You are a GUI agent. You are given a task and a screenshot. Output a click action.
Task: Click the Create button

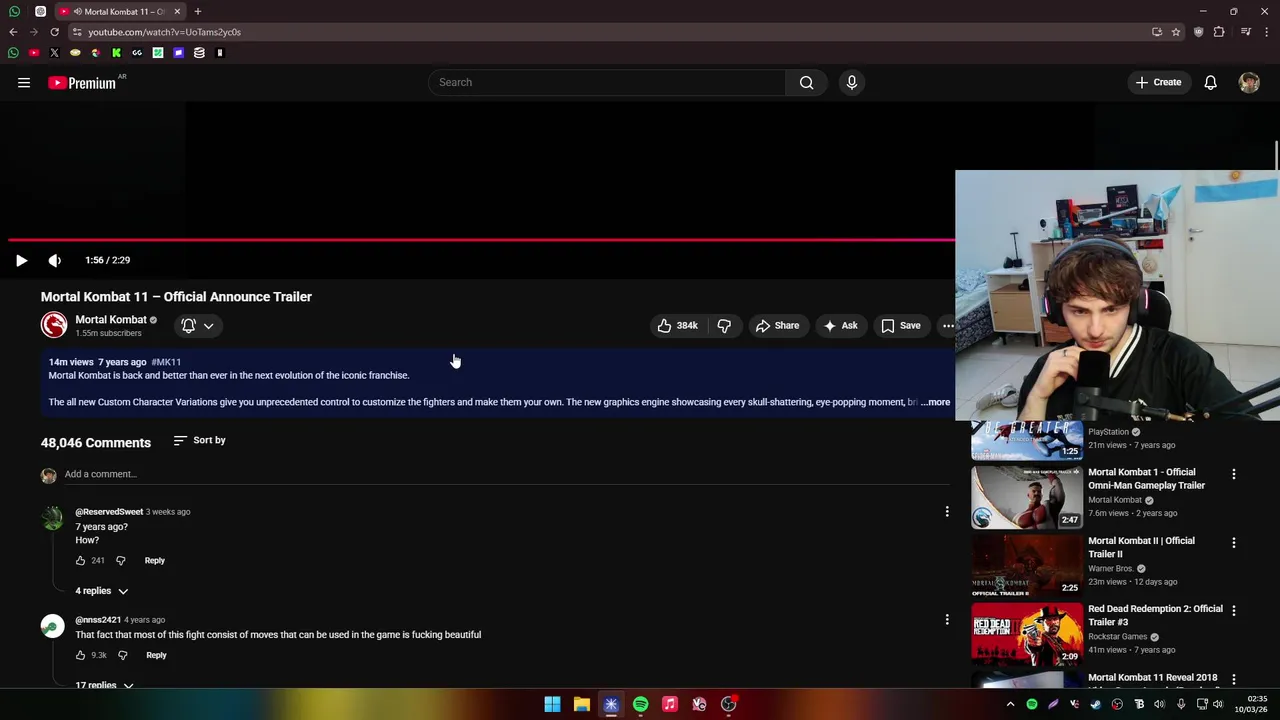coord(1158,82)
